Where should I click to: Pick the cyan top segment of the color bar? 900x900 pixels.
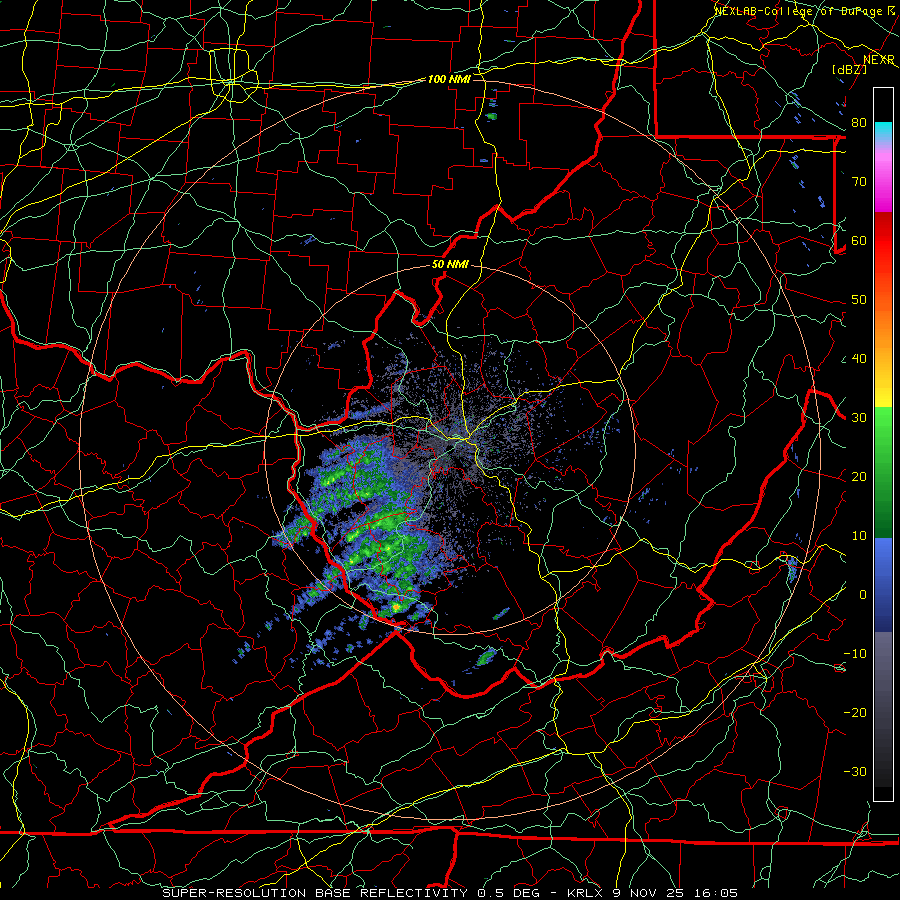click(x=883, y=130)
